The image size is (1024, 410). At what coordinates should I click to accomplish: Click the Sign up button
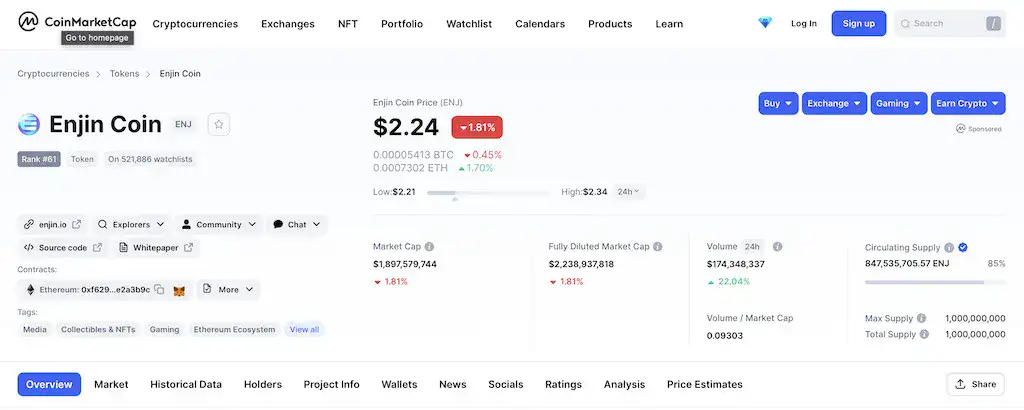859,24
